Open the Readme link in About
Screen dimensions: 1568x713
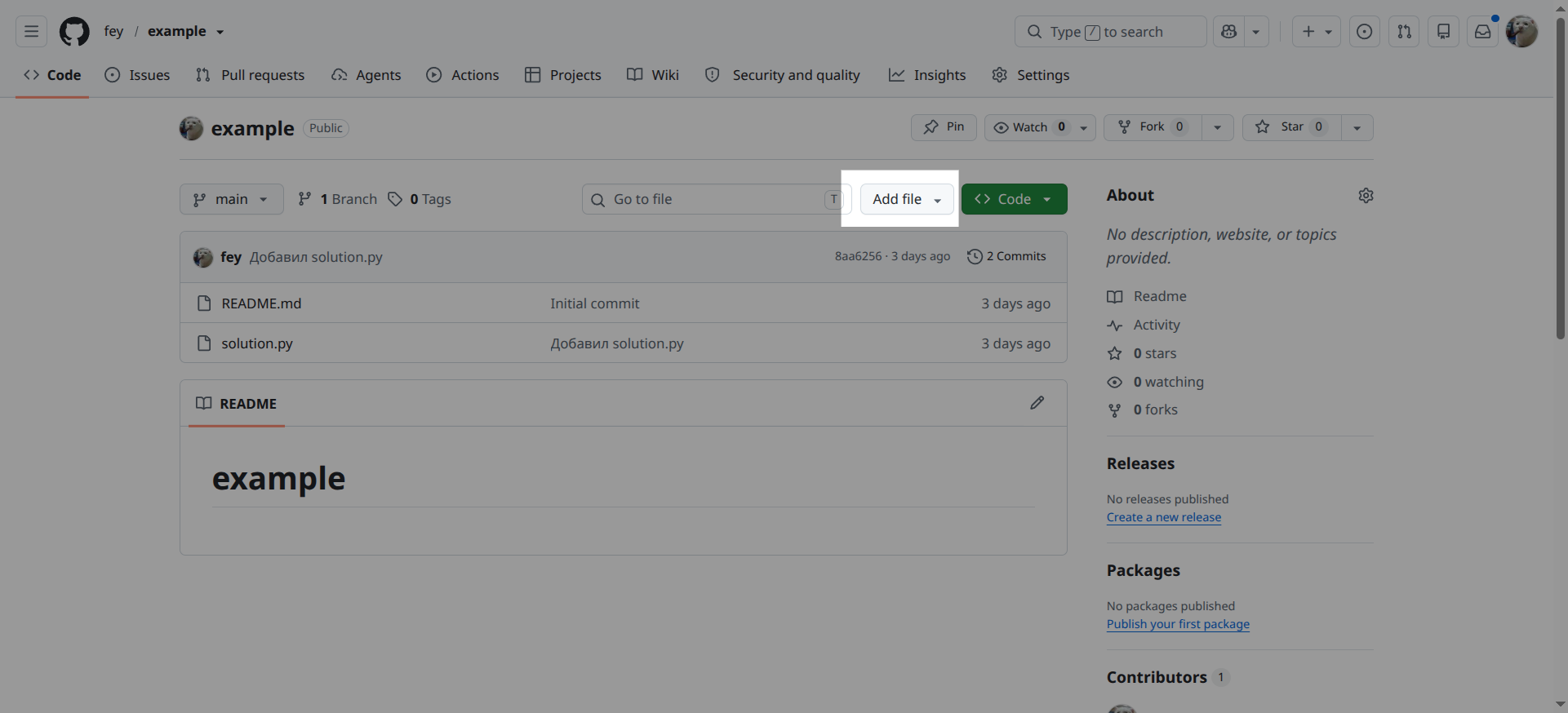[1147, 296]
